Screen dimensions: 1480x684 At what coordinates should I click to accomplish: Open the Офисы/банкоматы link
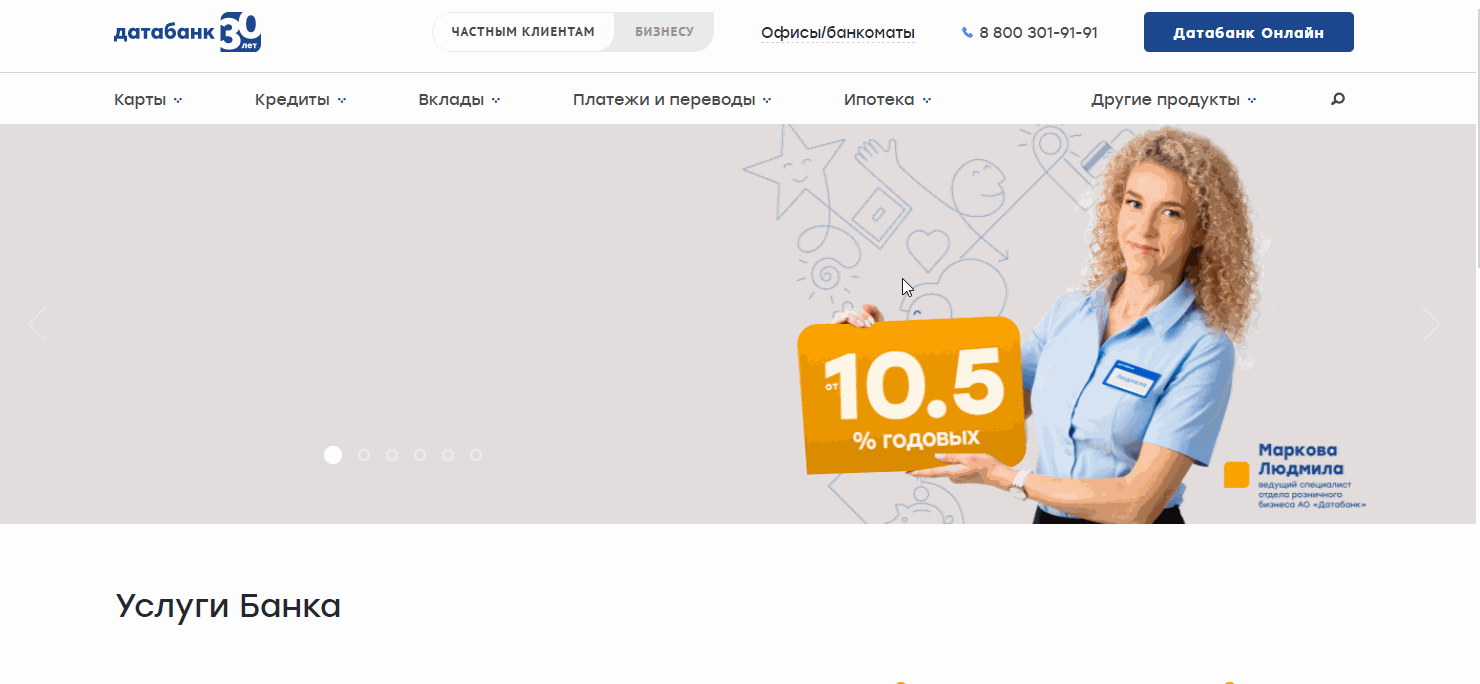pyautogui.click(x=837, y=32)
